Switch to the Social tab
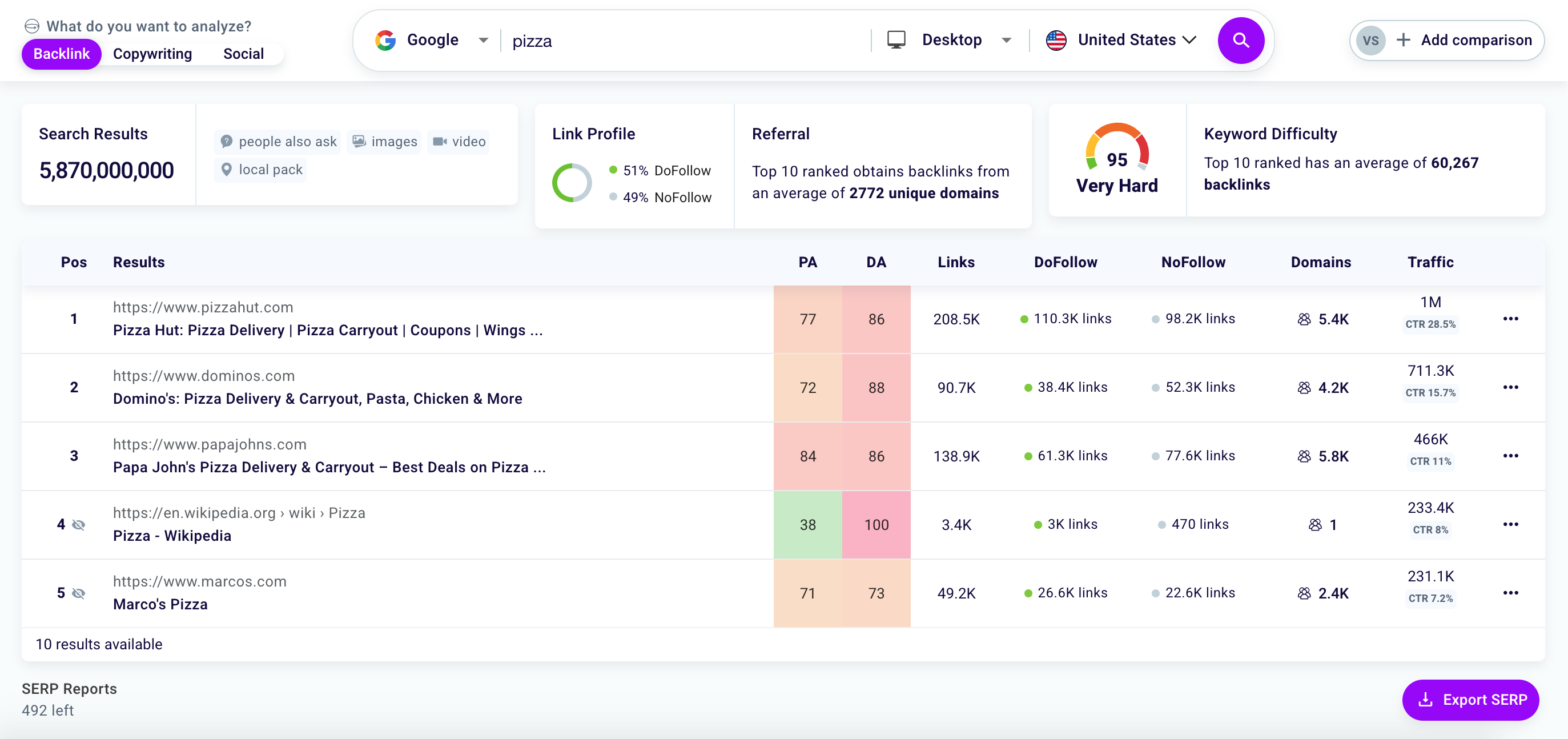 click(243, 54)
